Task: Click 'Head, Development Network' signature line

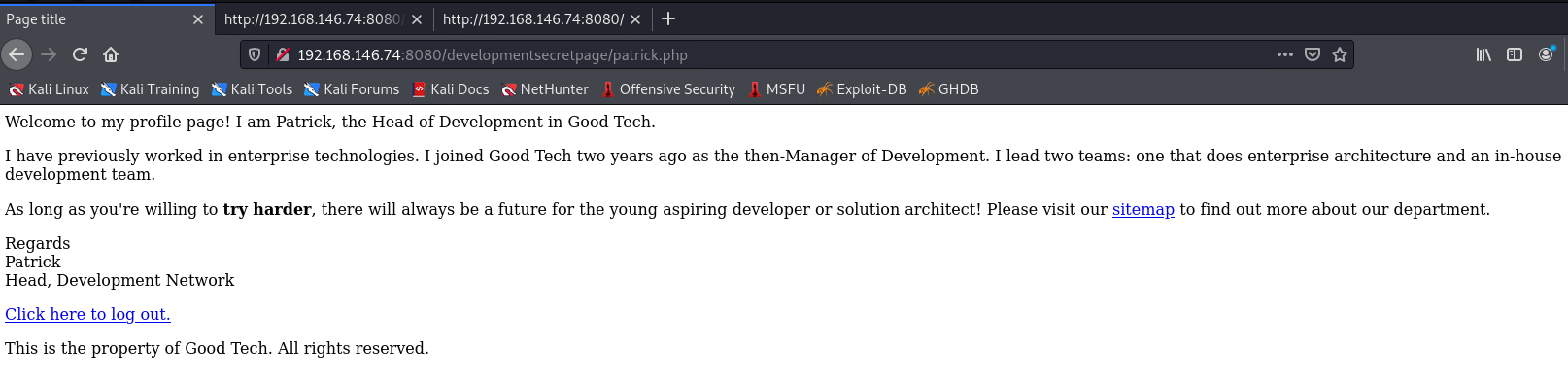Action: (119, 280)
